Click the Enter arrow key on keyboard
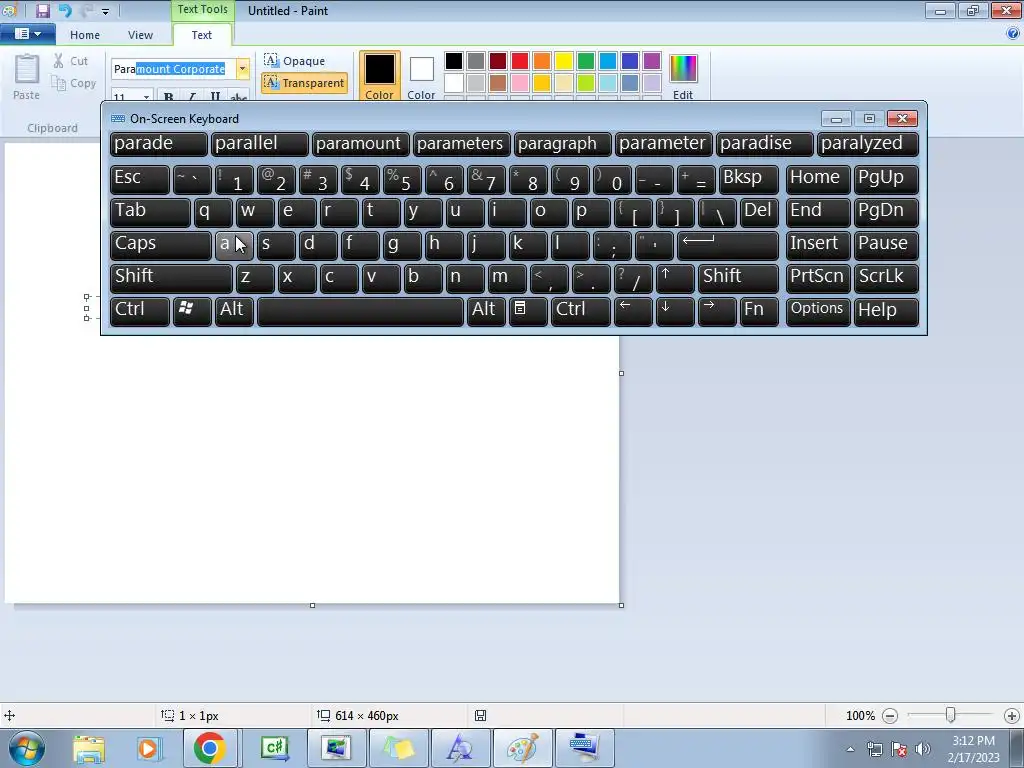Viewport: 1024px width, 768px height. pyautogui.click(x=728, y=245)
